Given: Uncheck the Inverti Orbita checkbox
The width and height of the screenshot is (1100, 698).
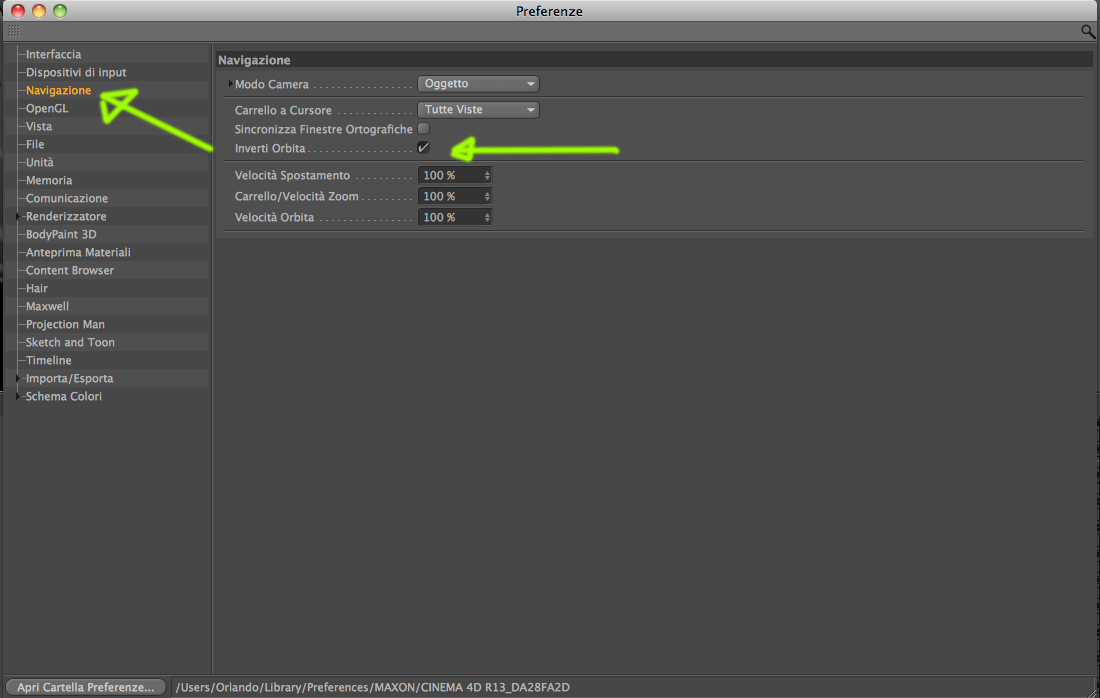Looking at the screenshot, I should pos(424,147).
